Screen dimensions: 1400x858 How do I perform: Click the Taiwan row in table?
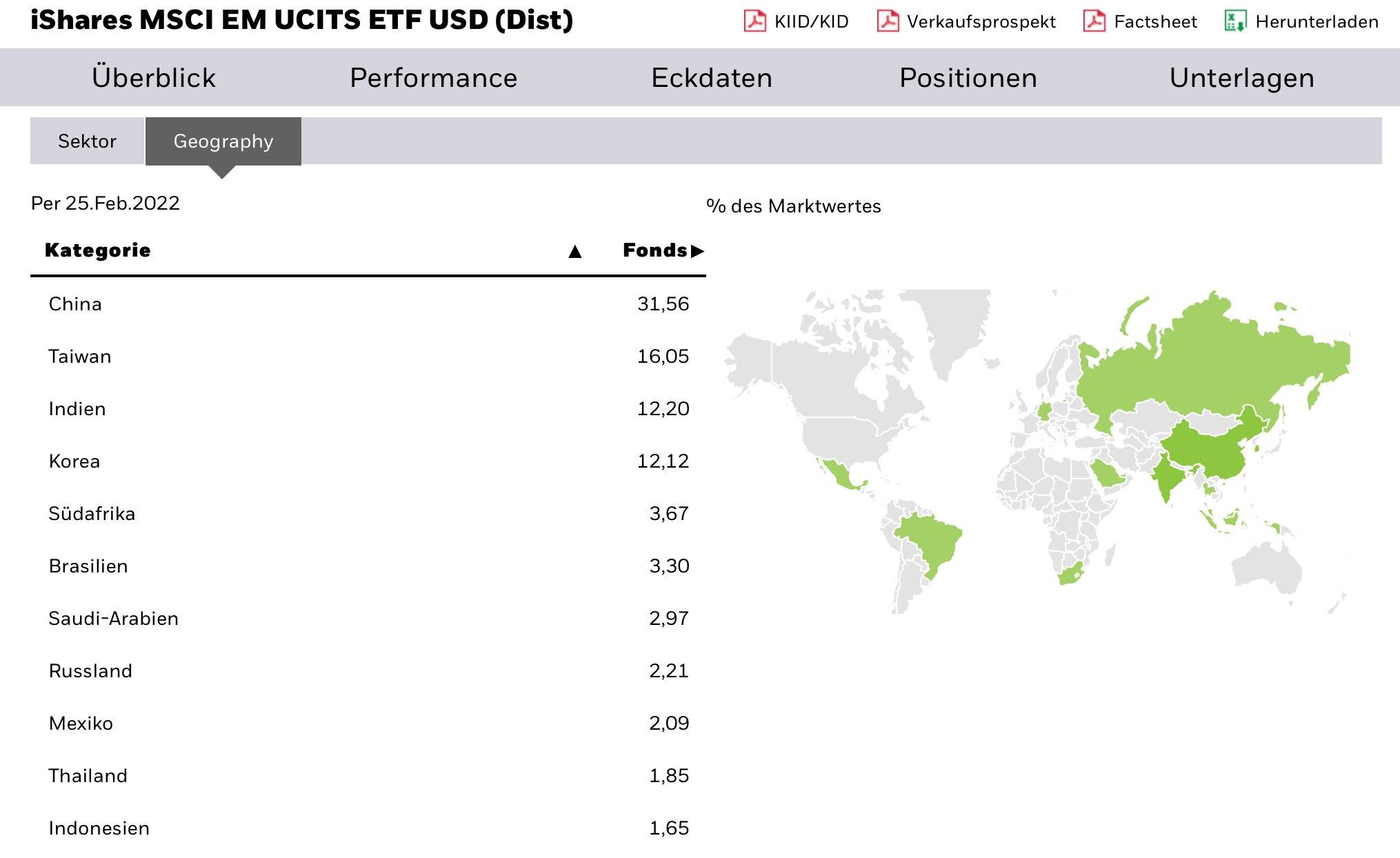(x=80, y=357)
